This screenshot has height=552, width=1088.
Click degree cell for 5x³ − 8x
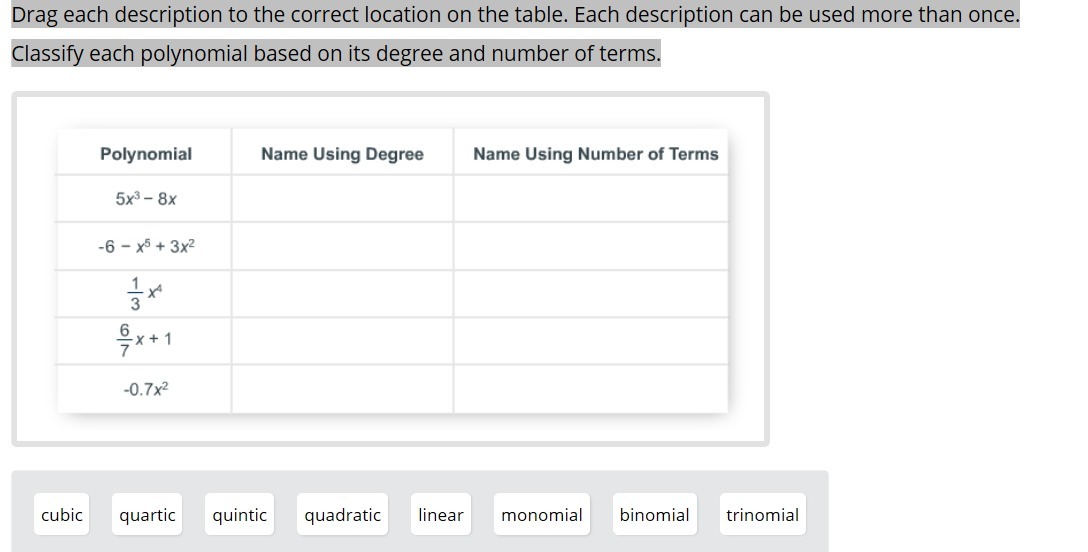pos(342,199)
